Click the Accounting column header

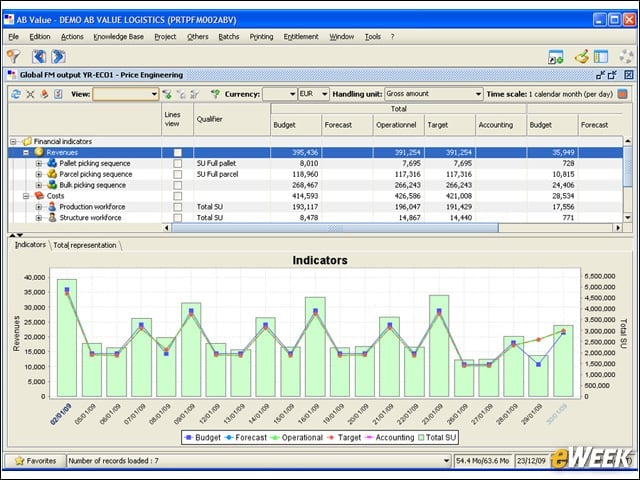point(501,125)
